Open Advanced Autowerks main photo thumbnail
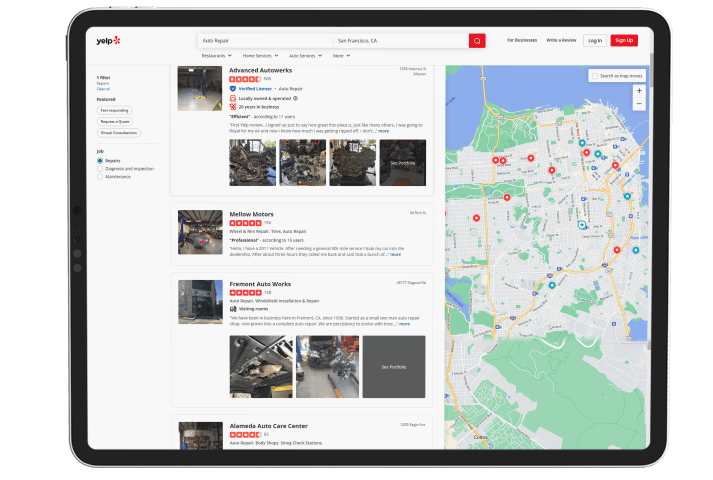 (x=200, y=89)
